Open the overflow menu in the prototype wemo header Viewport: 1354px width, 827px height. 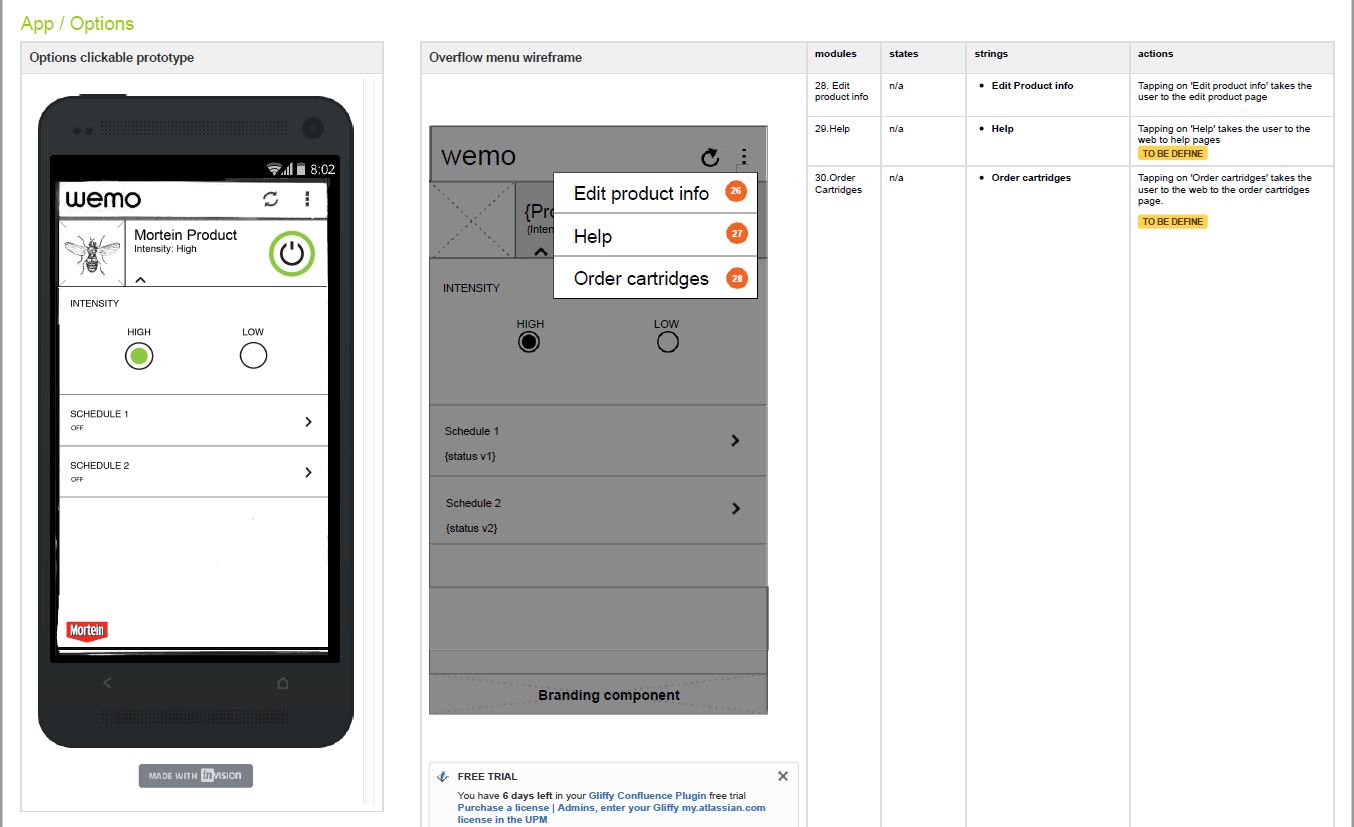309,200
